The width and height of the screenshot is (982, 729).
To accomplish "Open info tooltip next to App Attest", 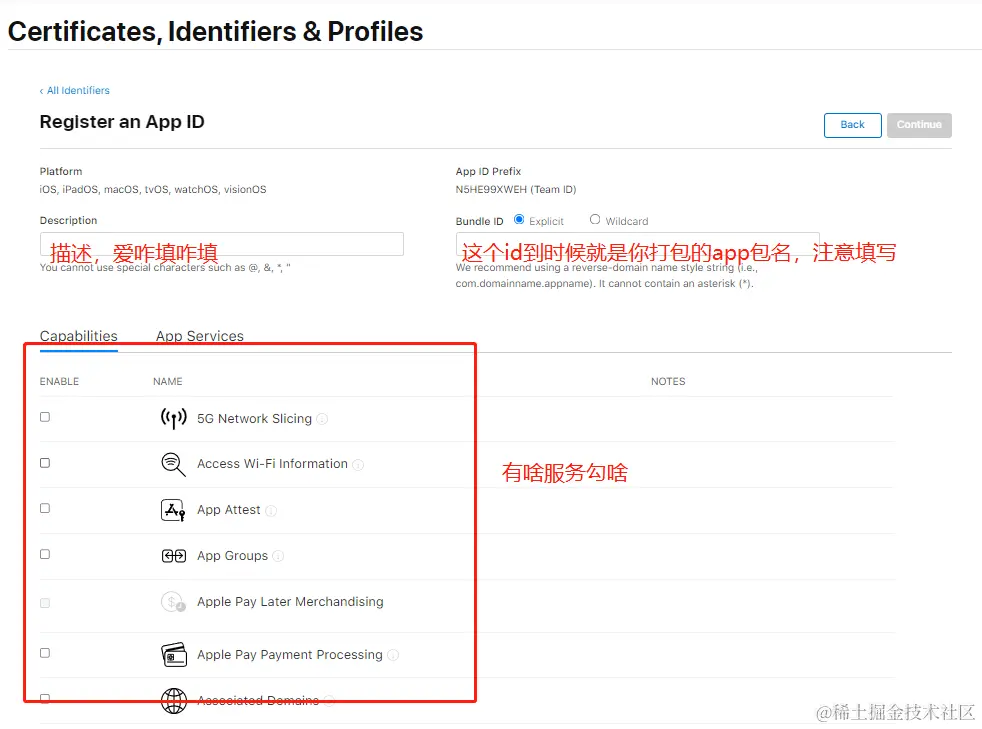I will coord(271,510).
